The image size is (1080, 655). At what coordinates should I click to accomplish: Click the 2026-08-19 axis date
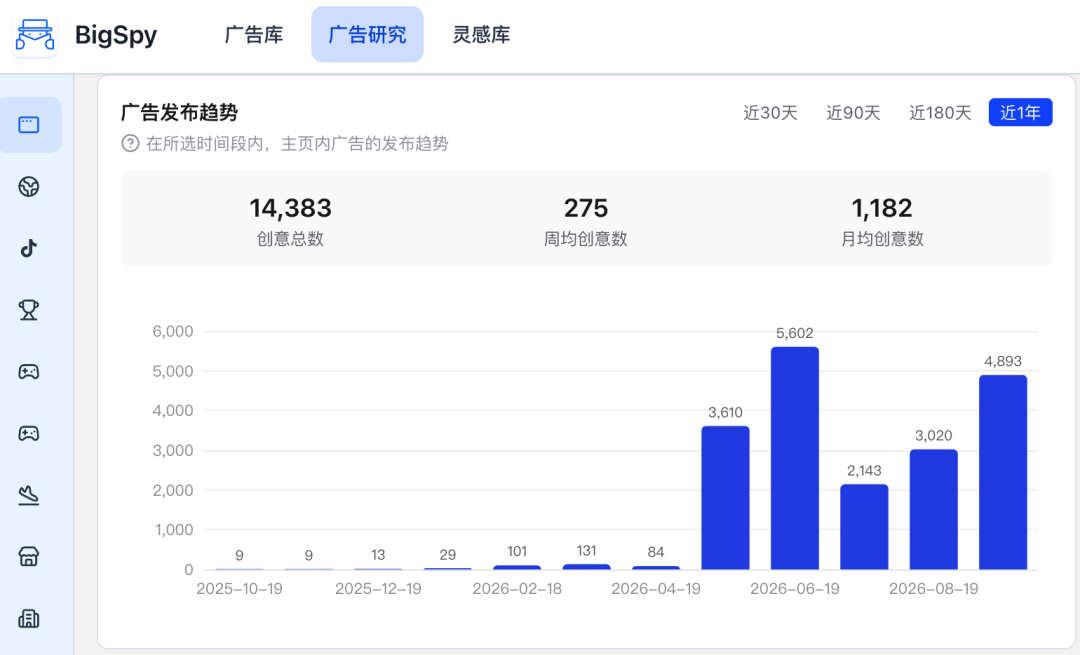933,589
